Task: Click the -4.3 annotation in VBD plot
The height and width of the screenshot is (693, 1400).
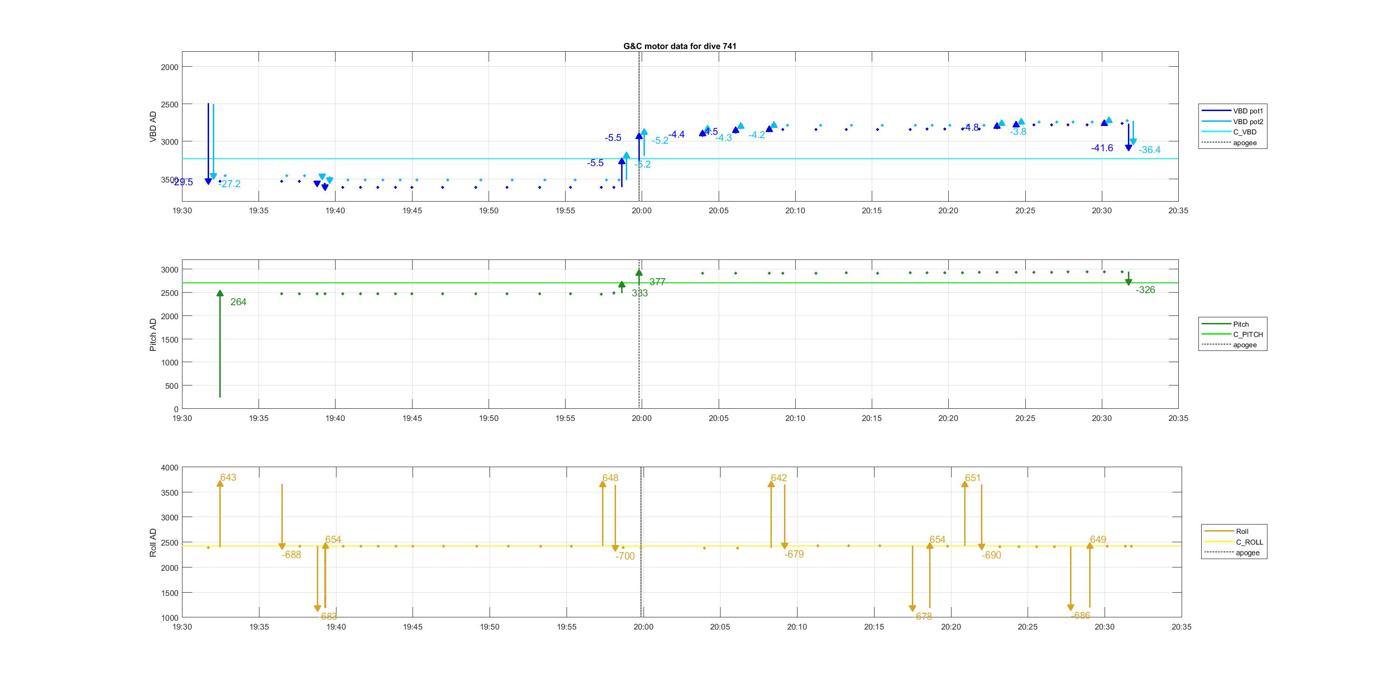Action: pos(724,138)
